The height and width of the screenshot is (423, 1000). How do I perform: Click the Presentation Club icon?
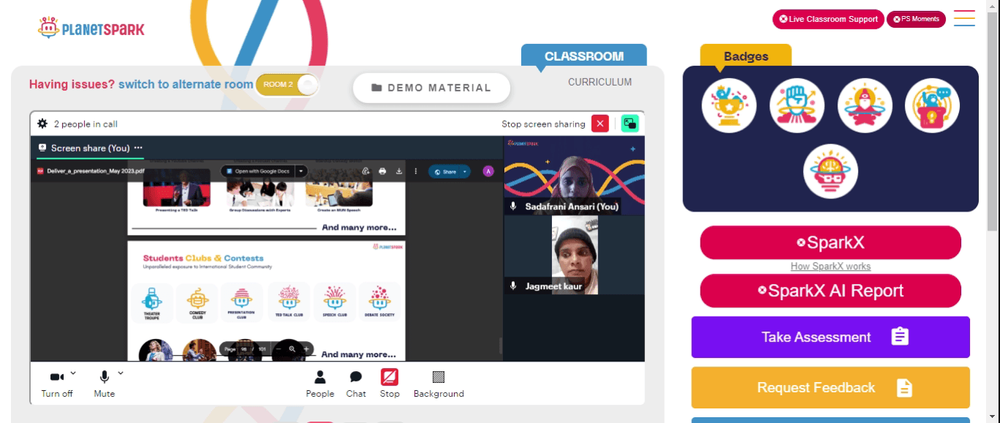241,303
